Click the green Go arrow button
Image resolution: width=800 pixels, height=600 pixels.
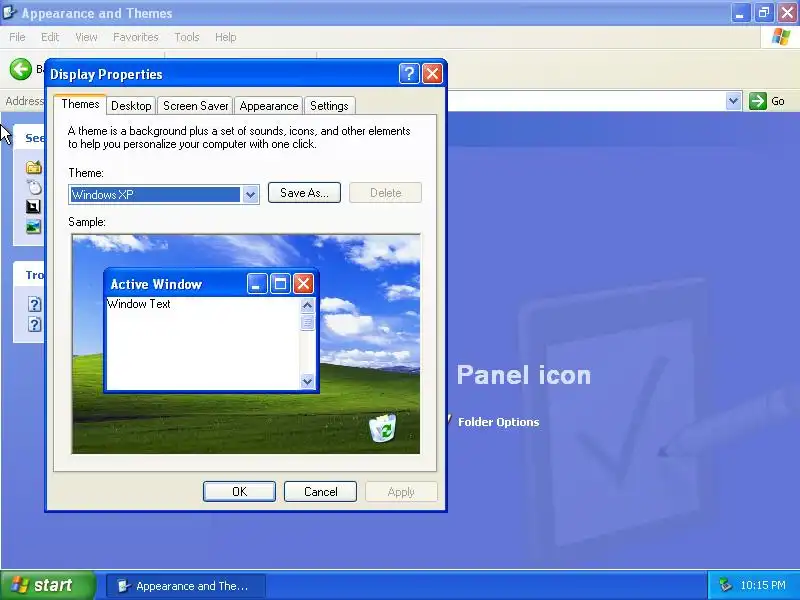coord(758,101)
